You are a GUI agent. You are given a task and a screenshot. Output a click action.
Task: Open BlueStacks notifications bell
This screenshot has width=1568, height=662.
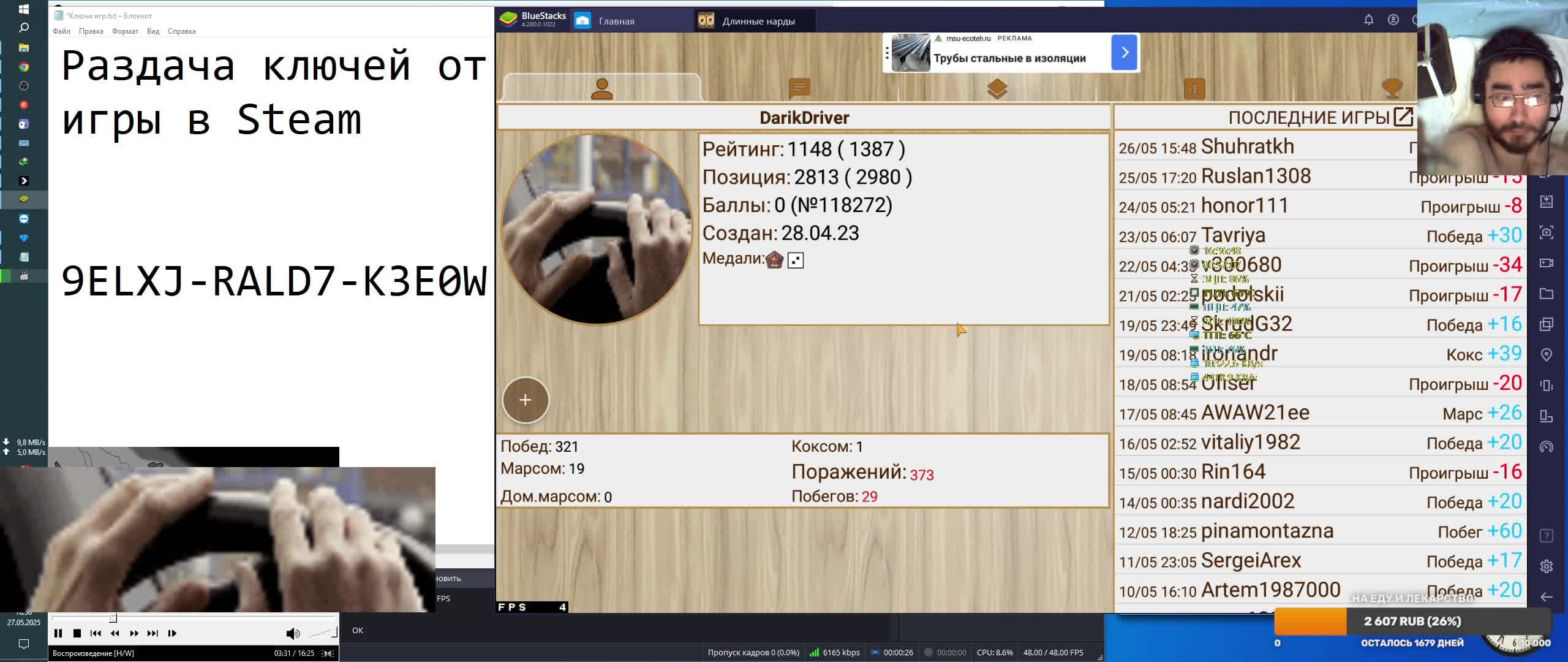1368,20
